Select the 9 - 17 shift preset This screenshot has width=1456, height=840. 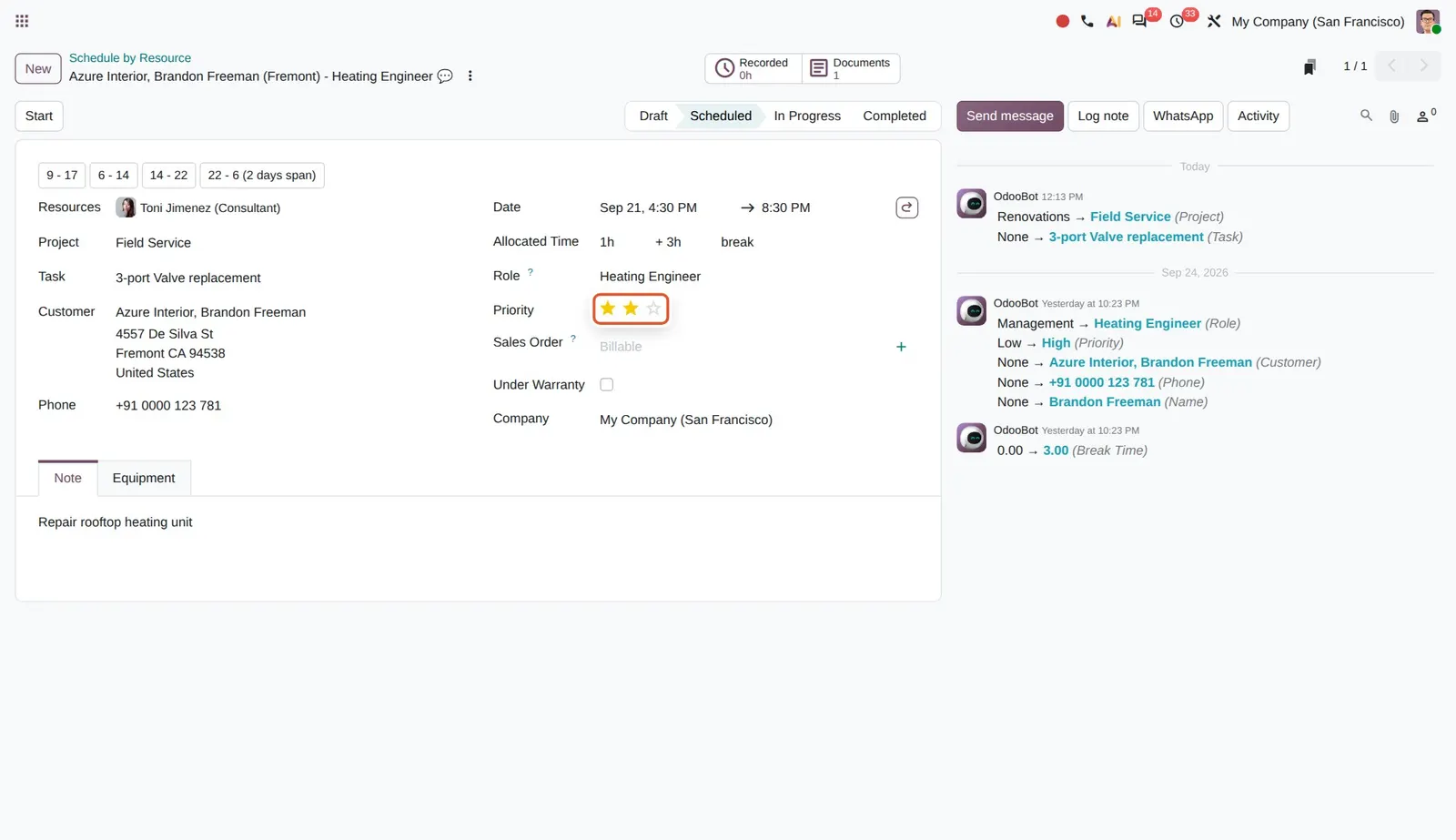(62, 175)
